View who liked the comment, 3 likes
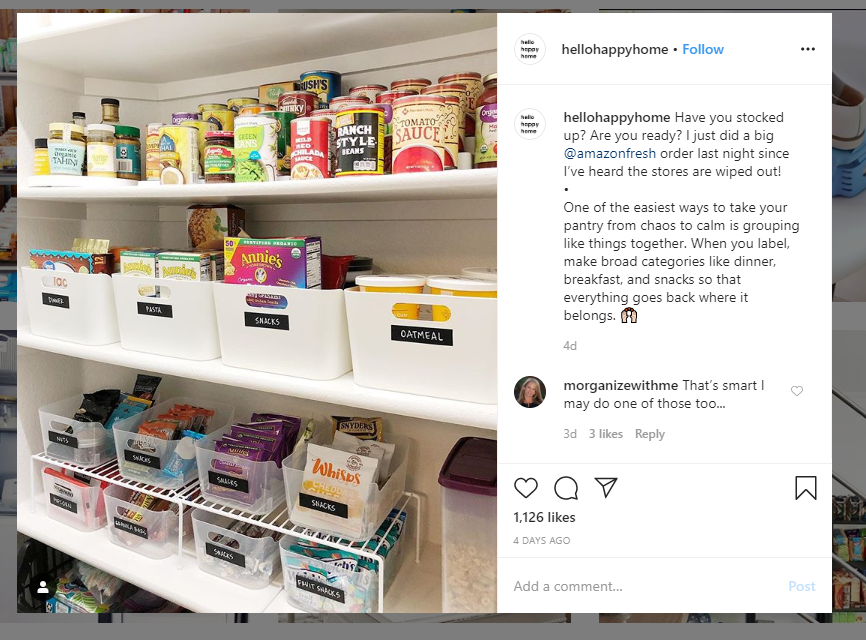Viewport: 866px width, 640px height. tap(605, 434)
